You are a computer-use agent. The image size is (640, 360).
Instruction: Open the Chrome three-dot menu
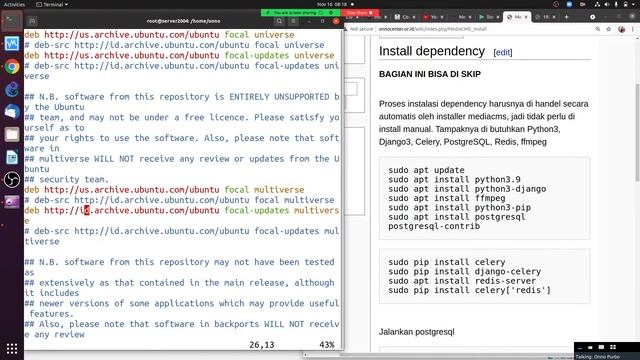point(633,29)
